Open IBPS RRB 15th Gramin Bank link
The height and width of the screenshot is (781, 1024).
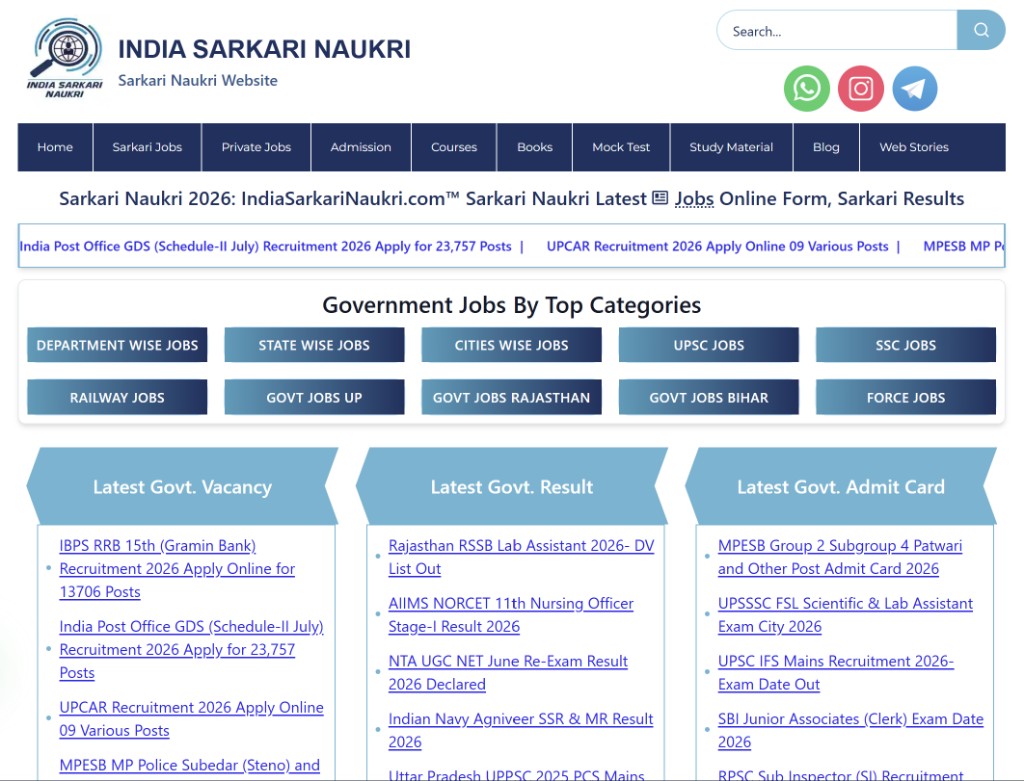coord(177,569)
